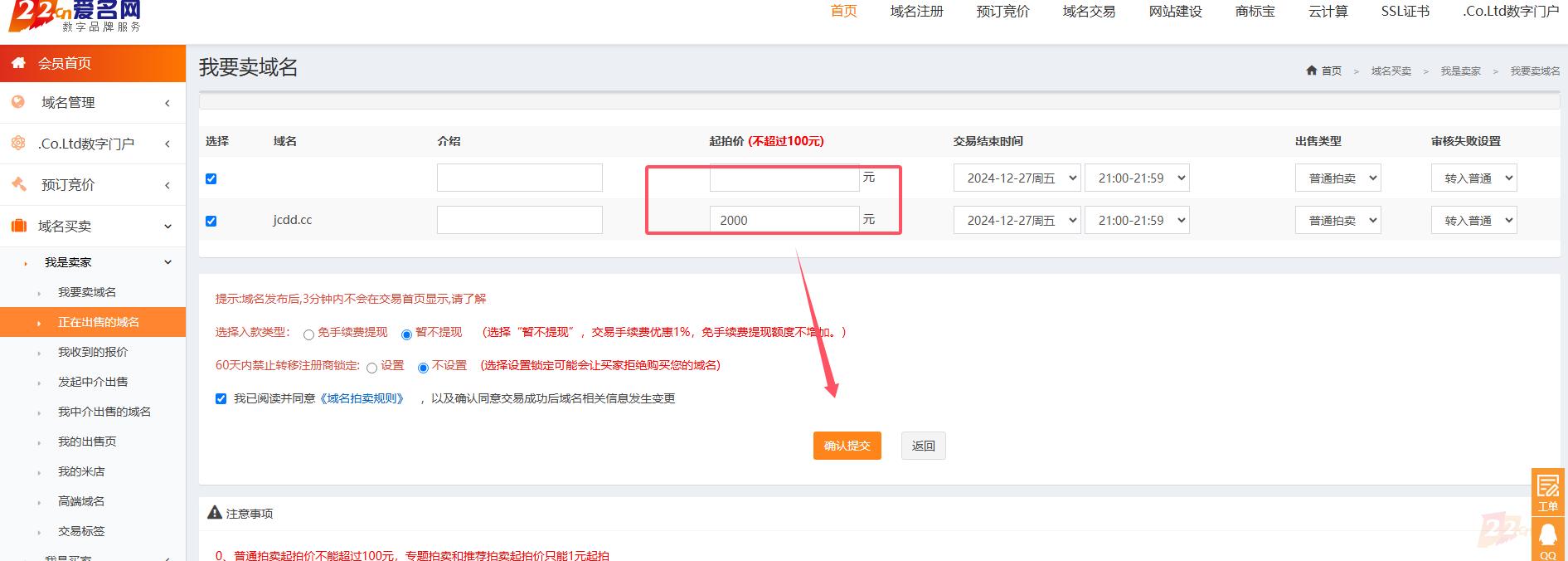Open 商标宝 in top navigation

click(x=1255, y=11)
